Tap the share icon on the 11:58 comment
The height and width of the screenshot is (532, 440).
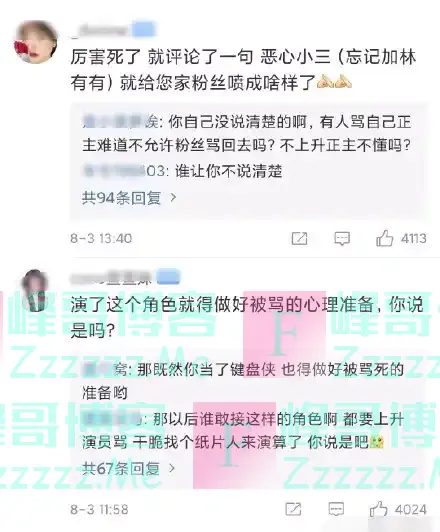pos(293,509)
